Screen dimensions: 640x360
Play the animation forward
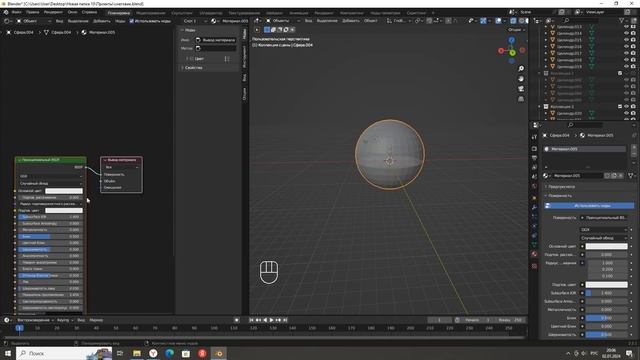pos(271,320)
